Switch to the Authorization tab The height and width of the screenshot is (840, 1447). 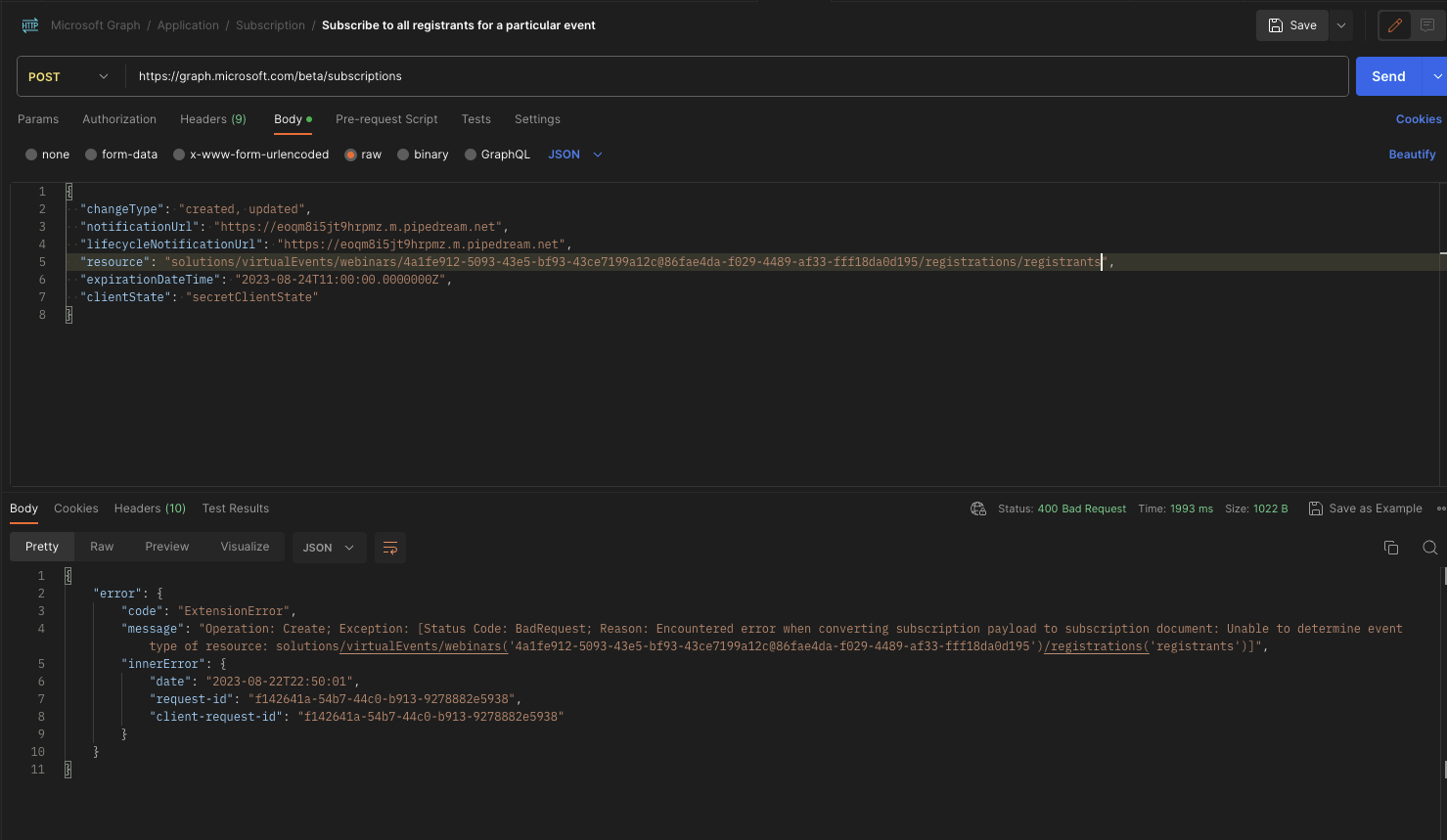point(119,119)
